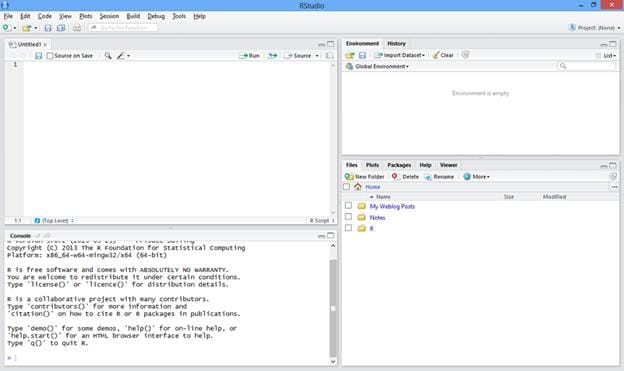Click the code tools wand icon
This screenshot has width=624, height=371.
(x=121, y=56)
